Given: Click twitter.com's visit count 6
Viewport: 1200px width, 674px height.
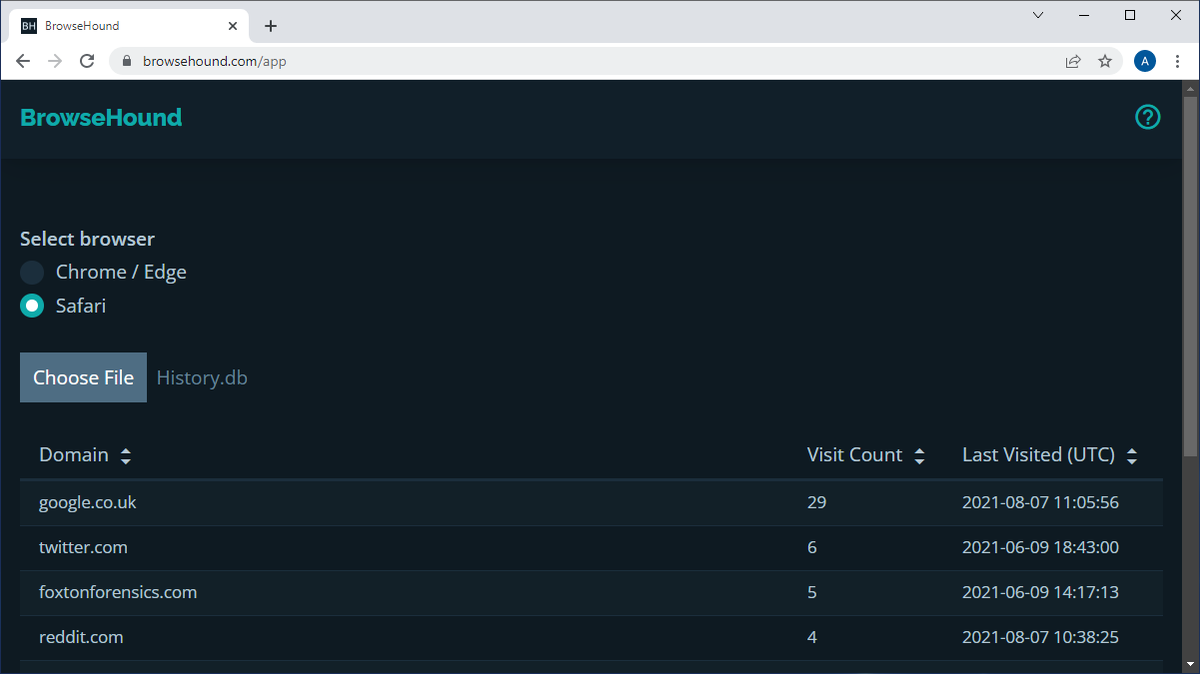Looking at the screenshot, I should pos(812,547).
